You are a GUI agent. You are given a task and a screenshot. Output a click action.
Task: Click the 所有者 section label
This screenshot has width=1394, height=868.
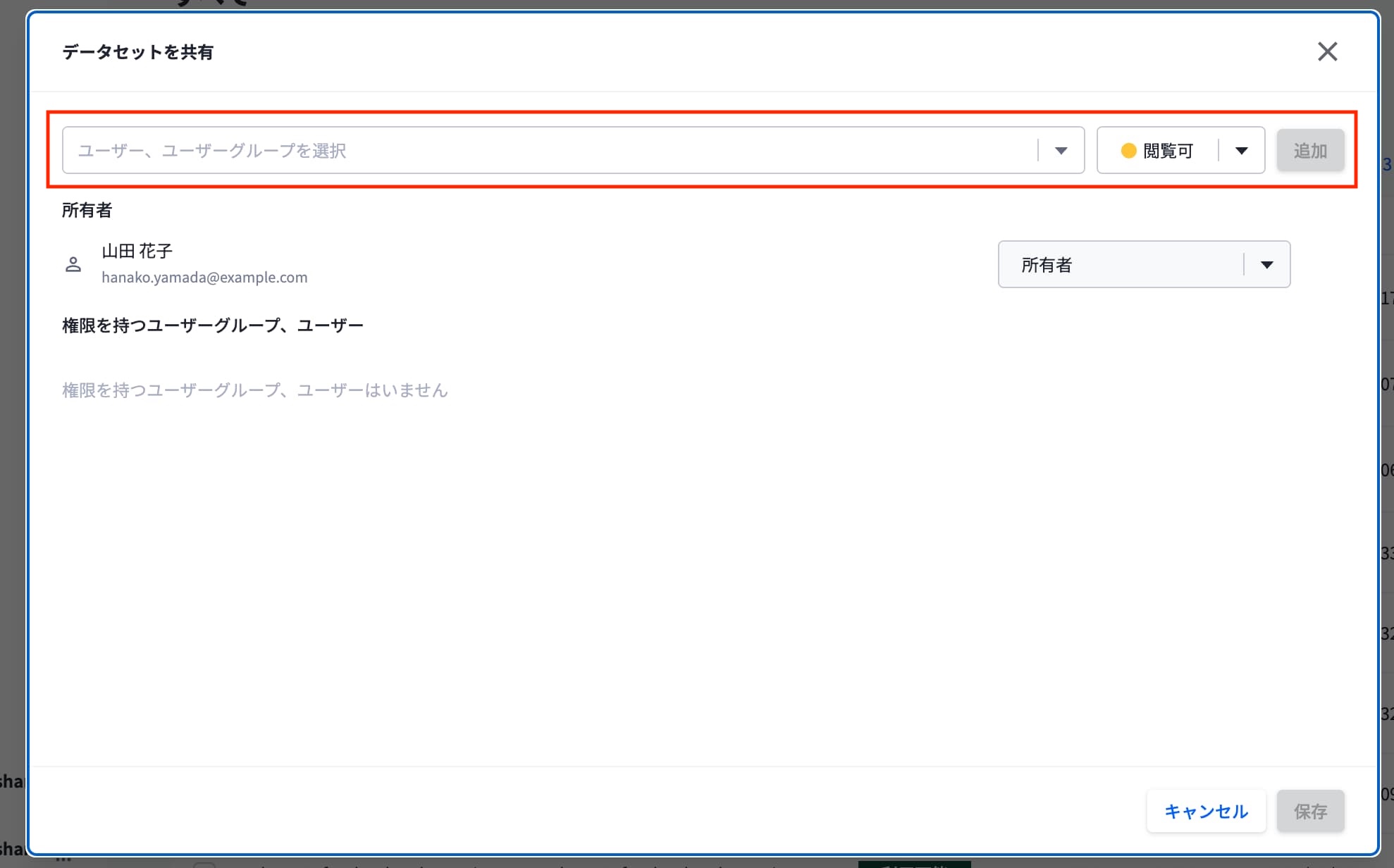87,210
